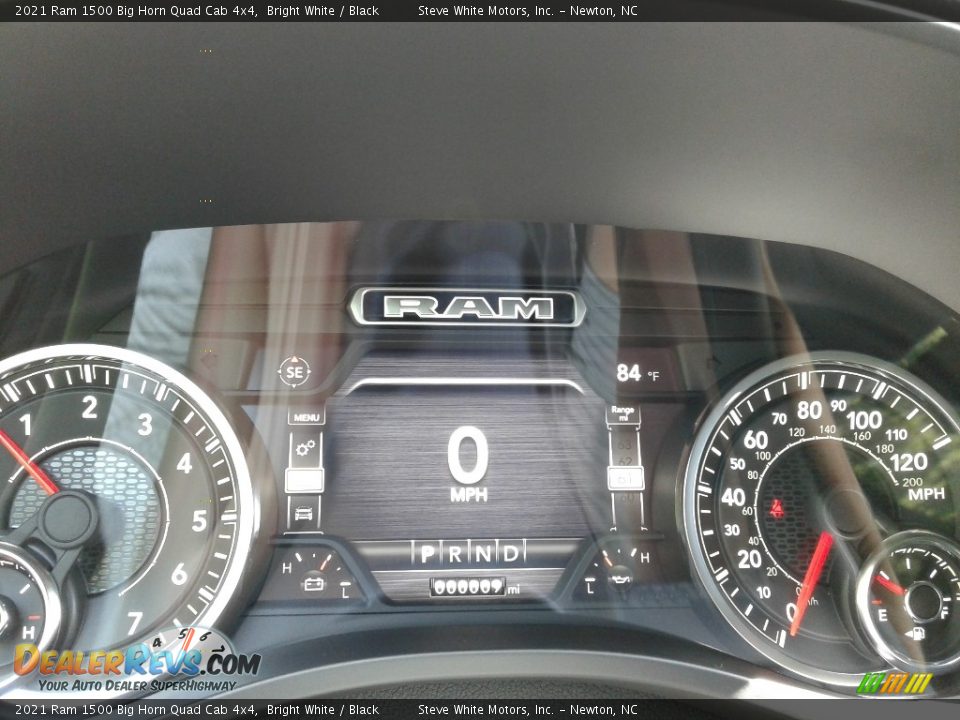Select the D gear indicator
960x720 pixels.
pos(510,553)
